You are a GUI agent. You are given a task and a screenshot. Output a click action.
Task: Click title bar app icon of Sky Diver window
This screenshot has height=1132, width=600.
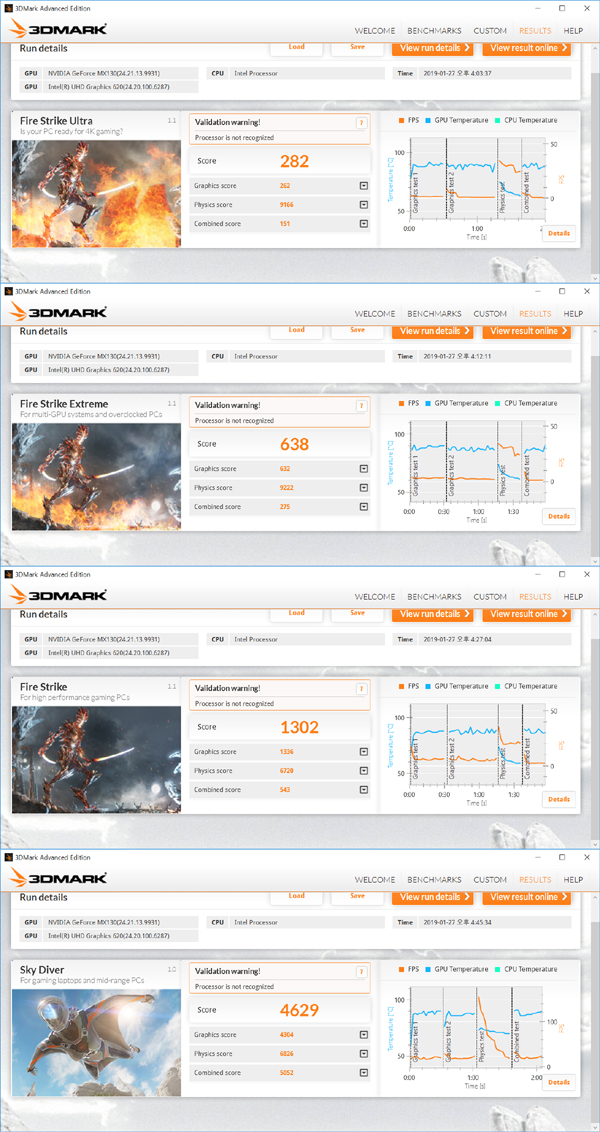pyautogui.click(x=9, y=857)
